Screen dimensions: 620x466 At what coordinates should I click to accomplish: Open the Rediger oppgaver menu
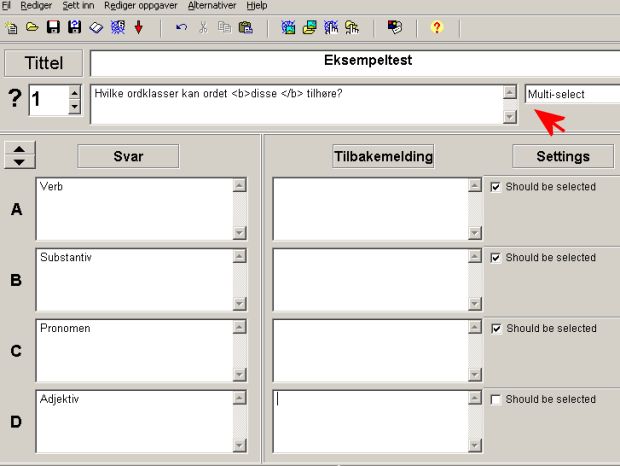click(x=141, y=6)
